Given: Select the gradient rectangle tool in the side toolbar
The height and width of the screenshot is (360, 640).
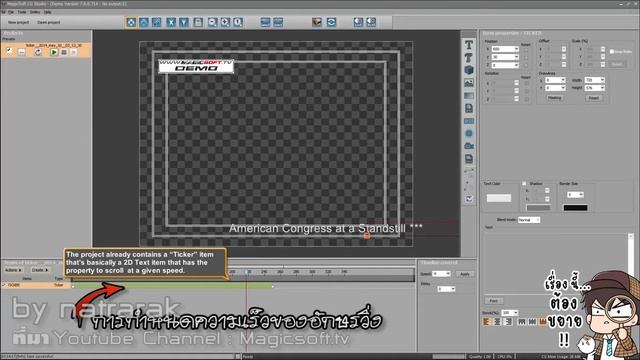Looking at the screenshot, I should click(469, 96).
